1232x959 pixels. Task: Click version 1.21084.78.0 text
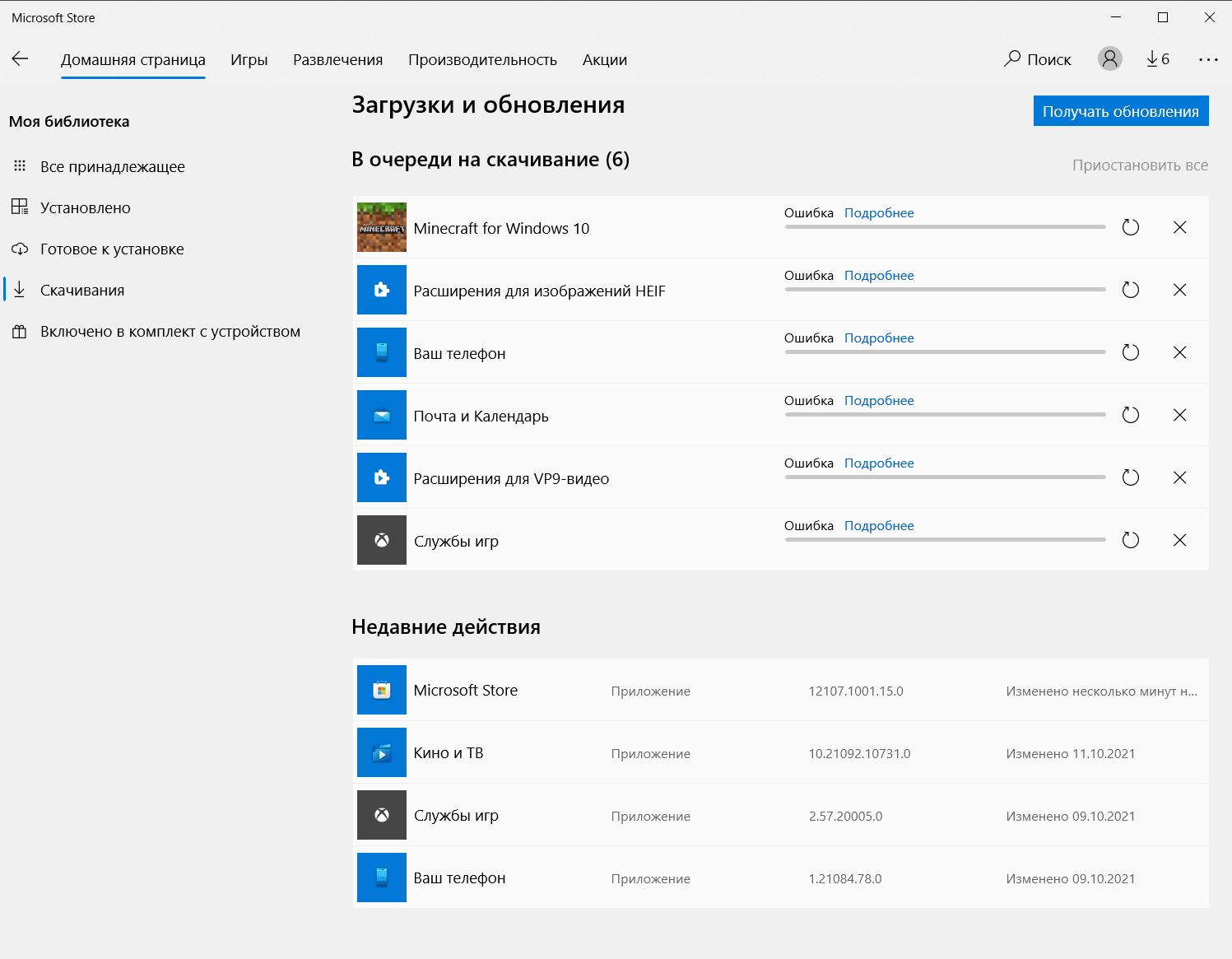(845, 878)
